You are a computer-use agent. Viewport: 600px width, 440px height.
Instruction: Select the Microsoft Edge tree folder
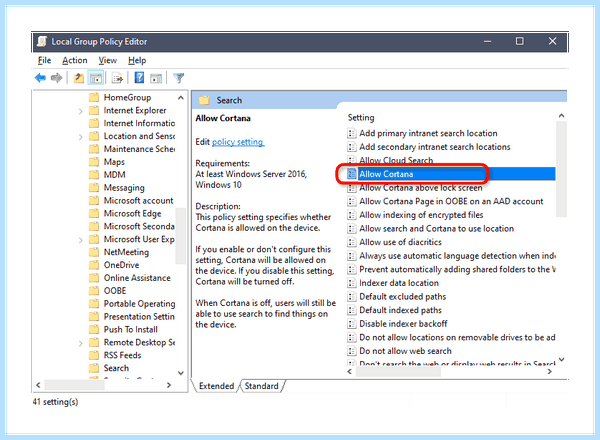pyautogui.click(x=132, y=213)
